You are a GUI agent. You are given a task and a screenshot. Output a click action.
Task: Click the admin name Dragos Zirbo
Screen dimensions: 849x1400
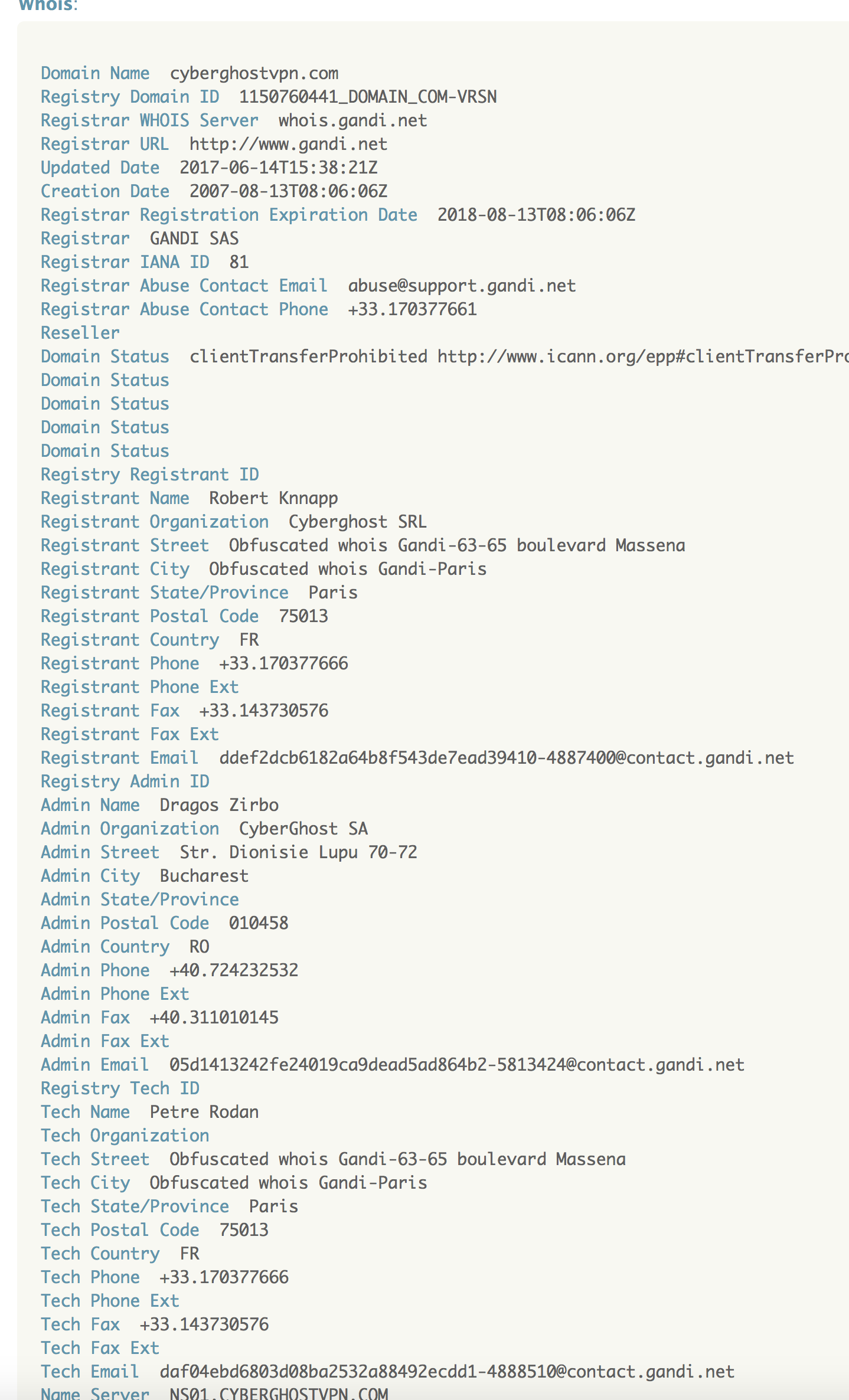tap(219, 805)
